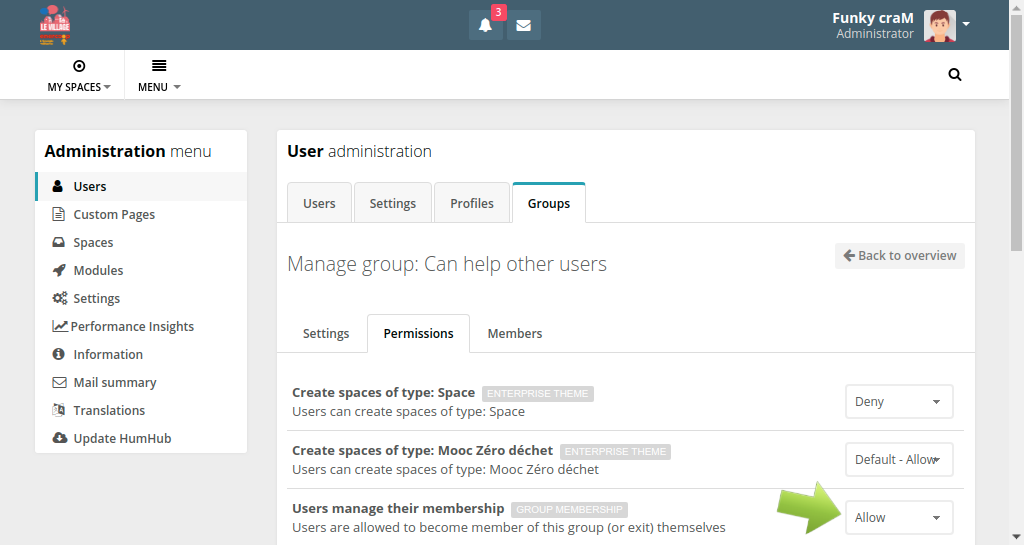The image size is (1024, 545).
Task: Open Custom Pages in admin menu
Action: click(114, 214)
